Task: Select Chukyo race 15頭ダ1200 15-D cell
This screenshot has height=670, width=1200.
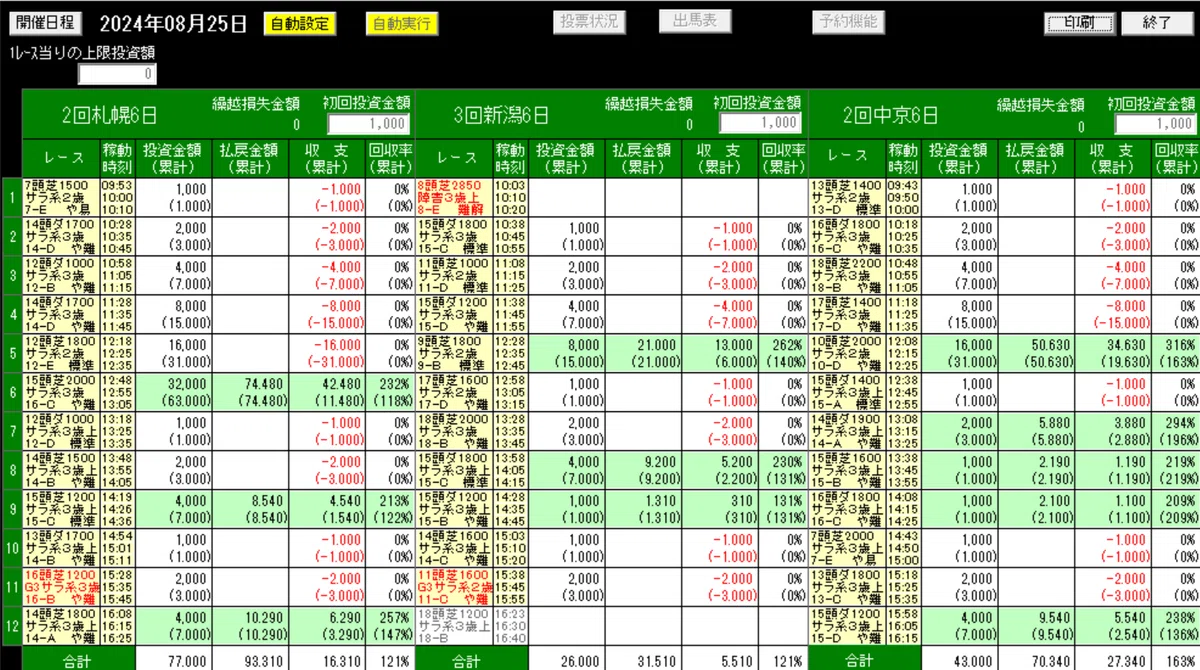Action: (847, 627)
